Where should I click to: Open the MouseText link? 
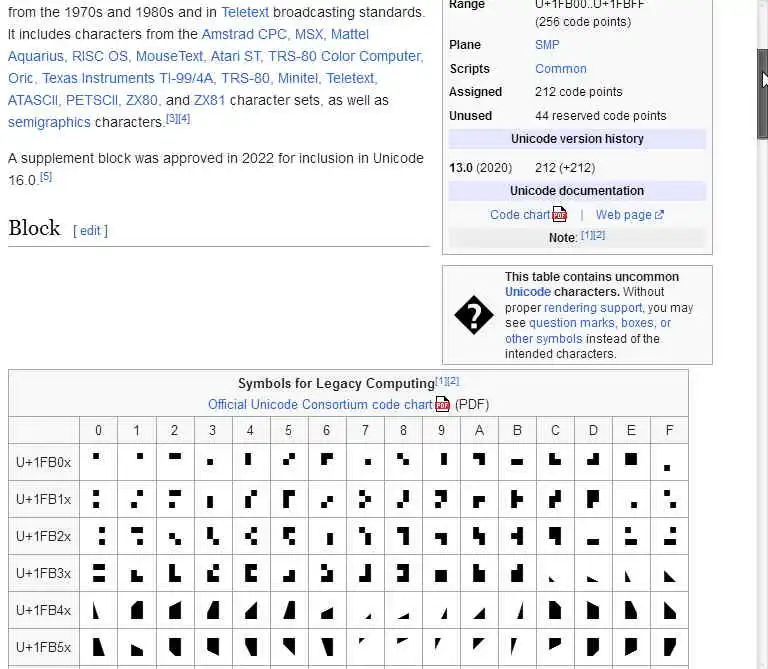click(x=169, y=56)
